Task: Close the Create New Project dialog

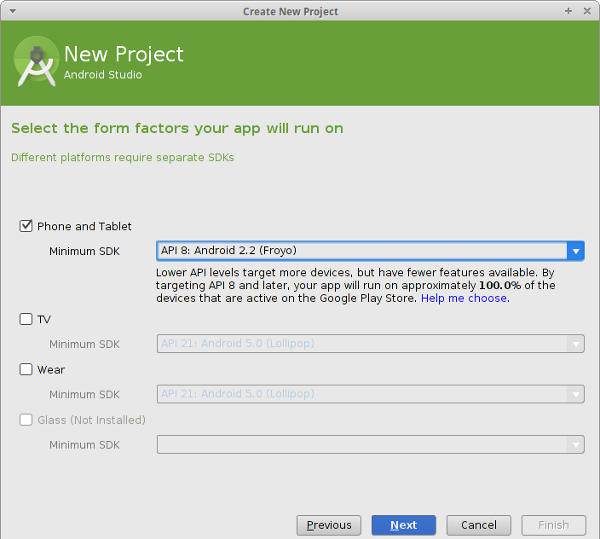Action: click(587, 11)
